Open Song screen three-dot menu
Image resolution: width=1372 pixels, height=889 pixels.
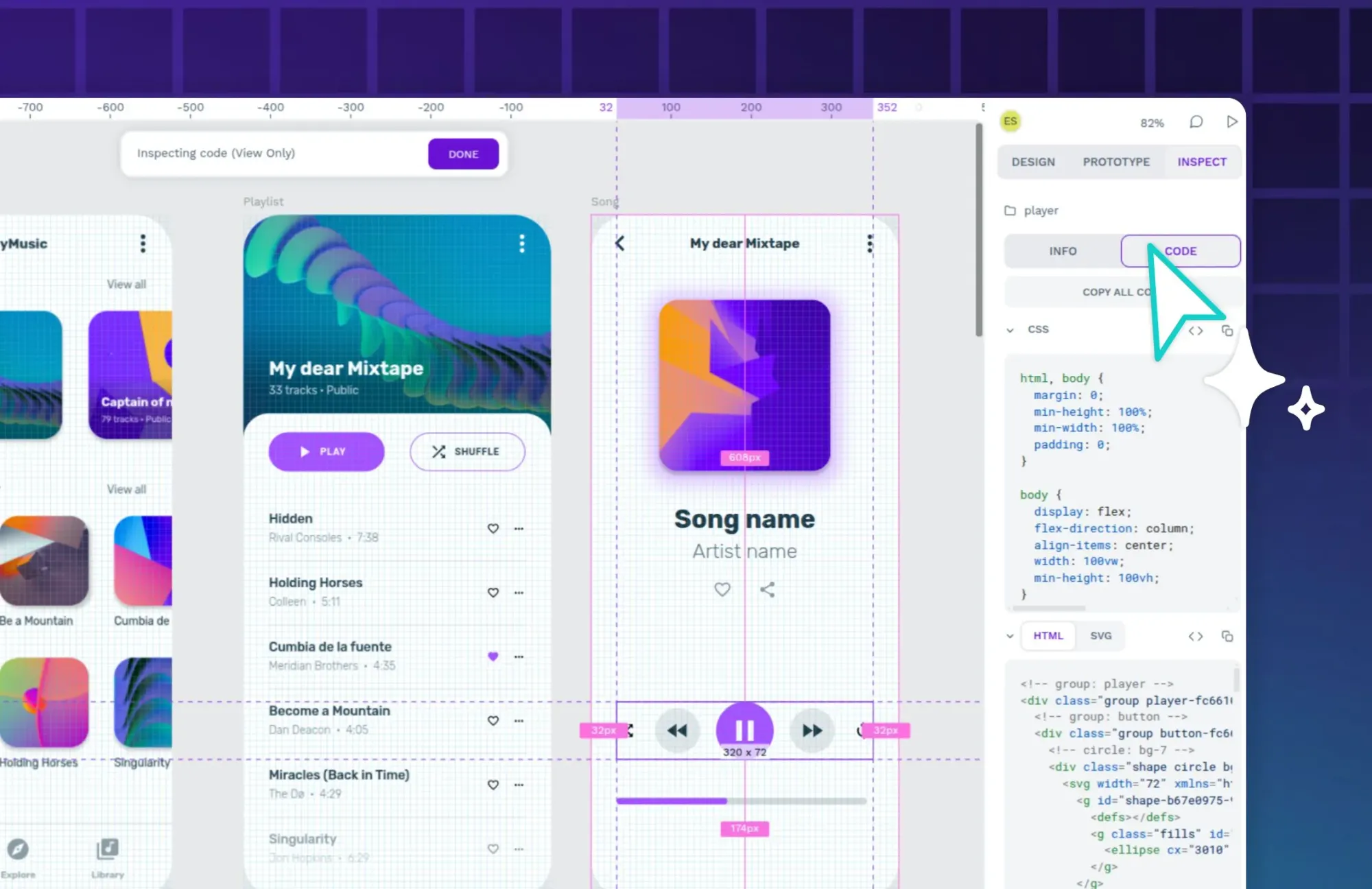pos(870,243)
